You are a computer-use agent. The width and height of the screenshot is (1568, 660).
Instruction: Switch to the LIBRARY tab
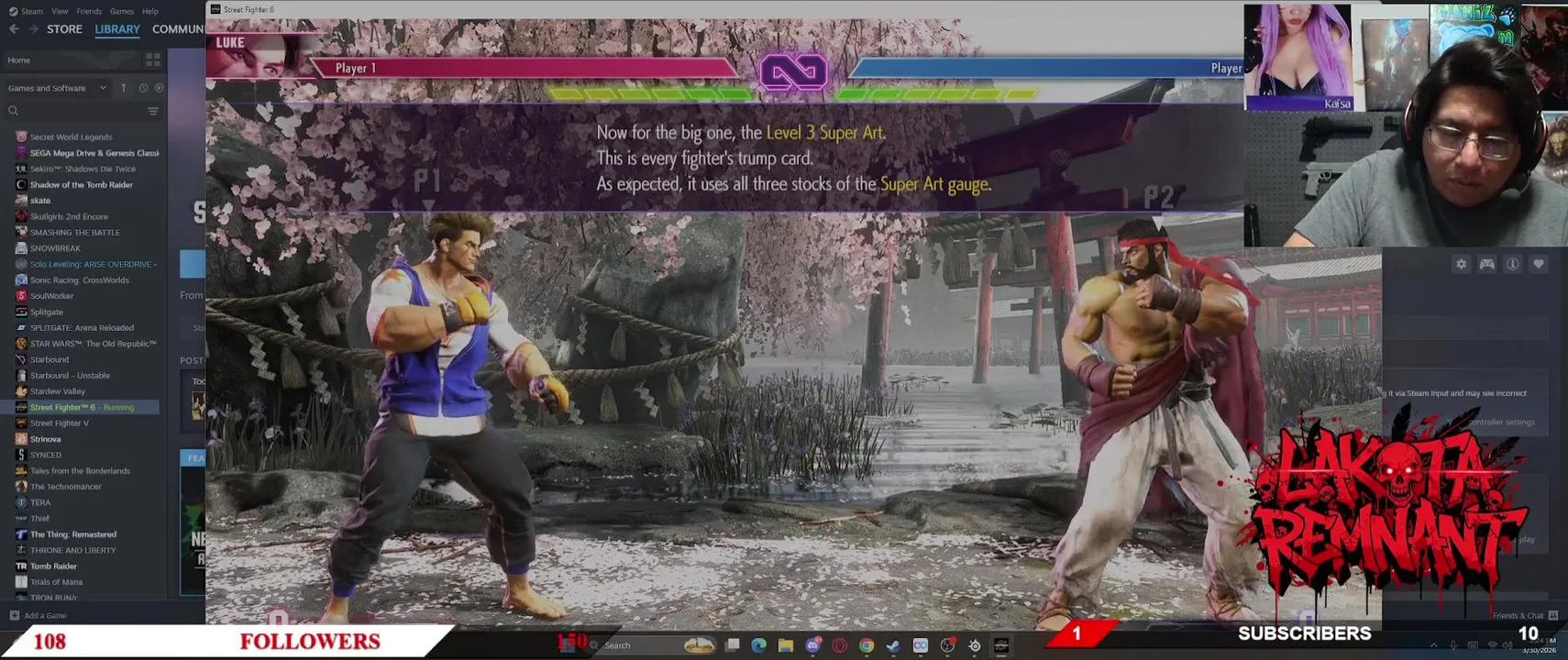[117, 29]
